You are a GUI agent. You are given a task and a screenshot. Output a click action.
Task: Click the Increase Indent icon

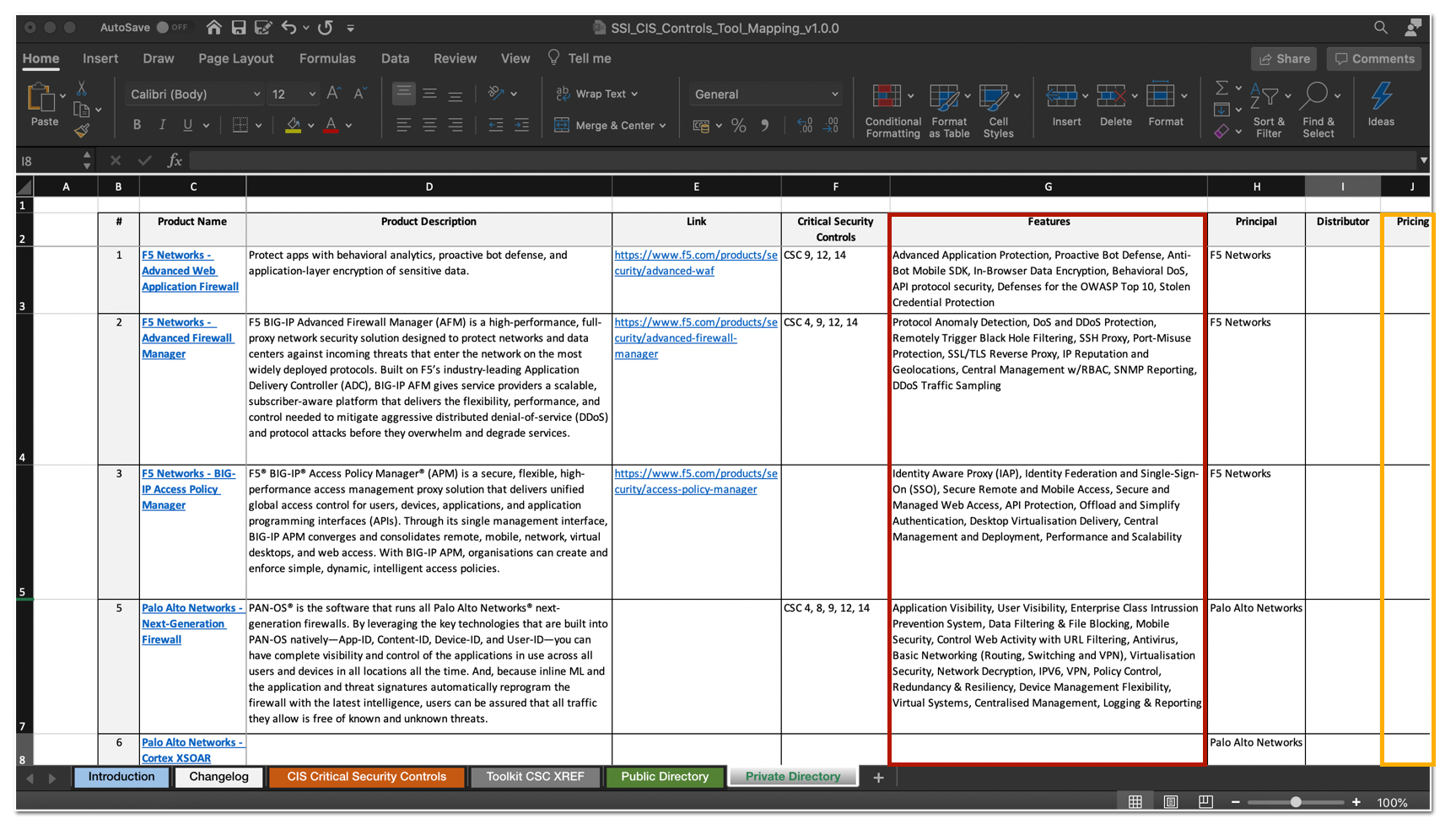tap(521, 125)
